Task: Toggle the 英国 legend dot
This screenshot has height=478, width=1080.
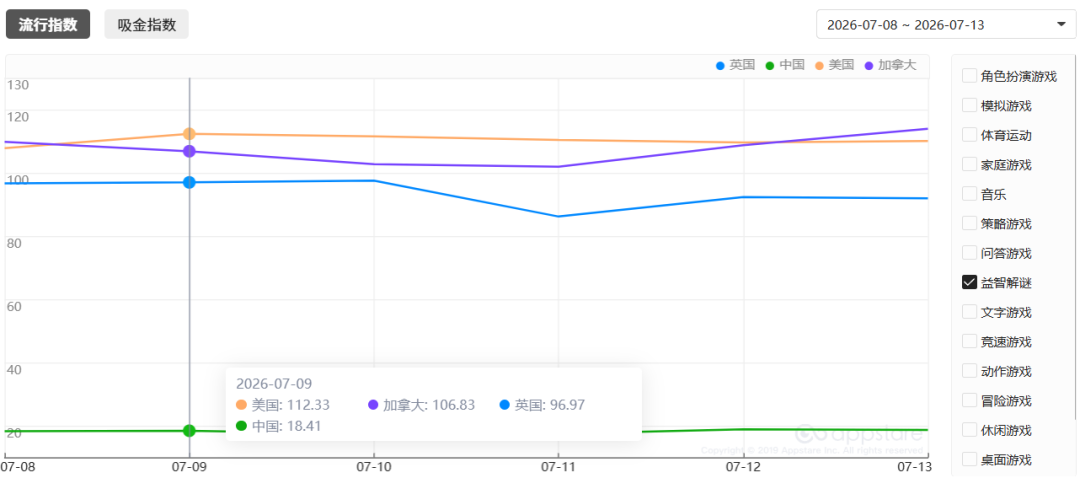Action: click(720, 65)
